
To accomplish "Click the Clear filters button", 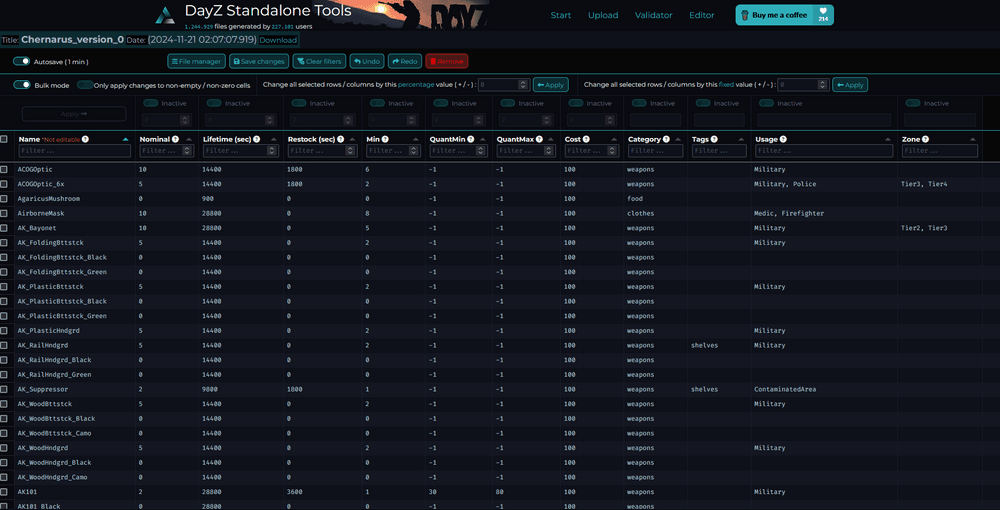I will 319,61.
